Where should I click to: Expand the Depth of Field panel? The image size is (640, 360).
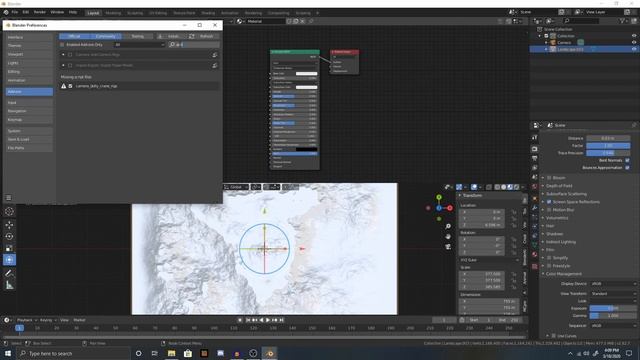pos(559,186)
